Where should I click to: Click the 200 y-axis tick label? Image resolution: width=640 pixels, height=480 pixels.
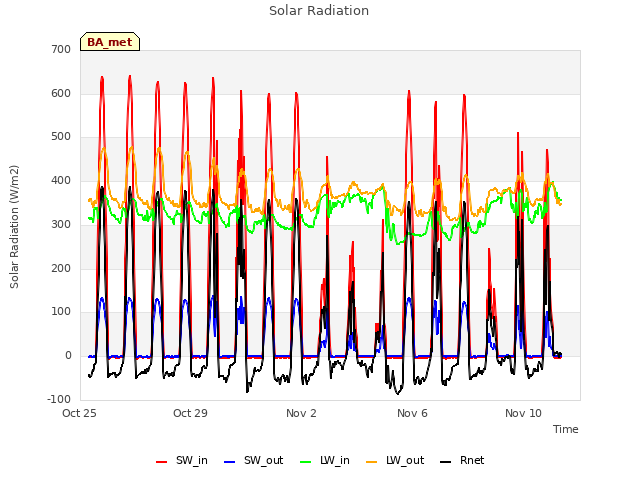[x=61, y=268]
